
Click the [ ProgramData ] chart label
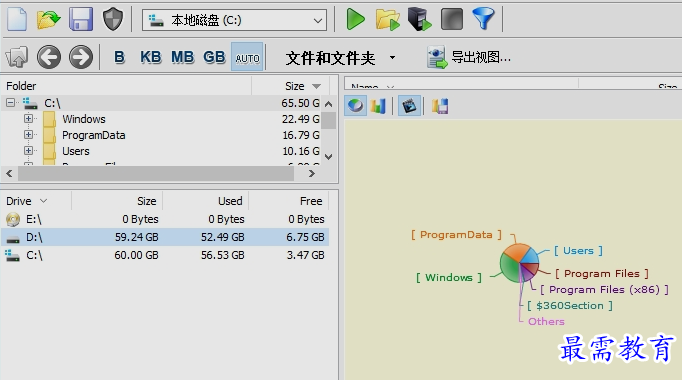click(456, 235)
